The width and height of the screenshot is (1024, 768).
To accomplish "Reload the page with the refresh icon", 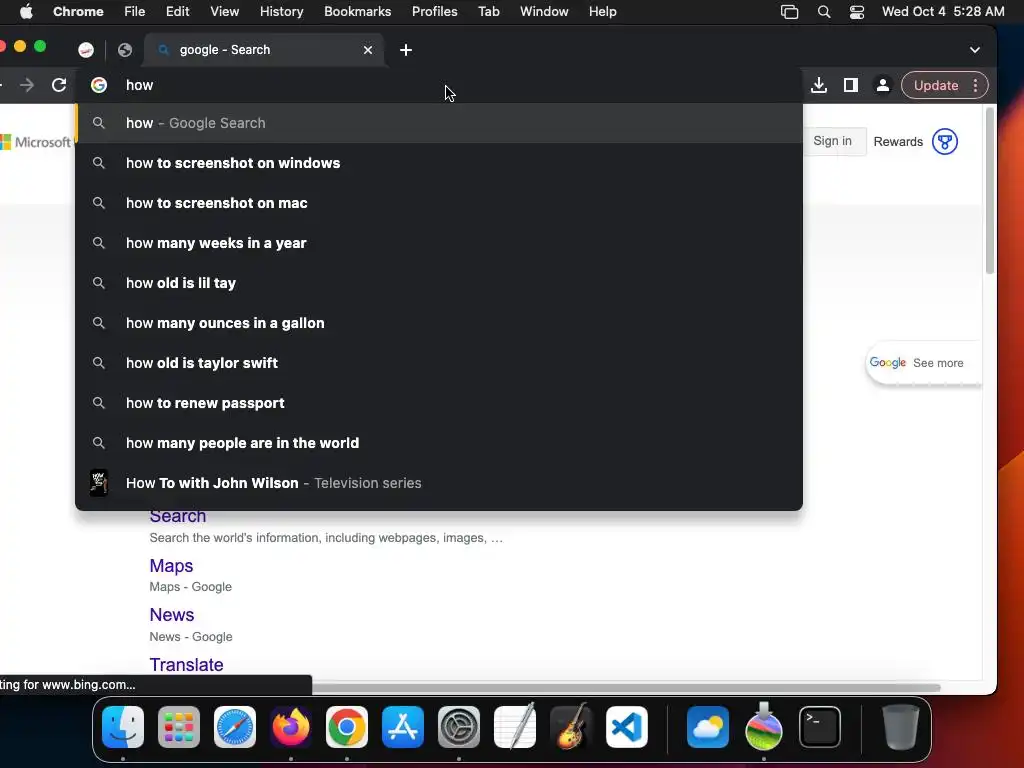I will point(59,85).
